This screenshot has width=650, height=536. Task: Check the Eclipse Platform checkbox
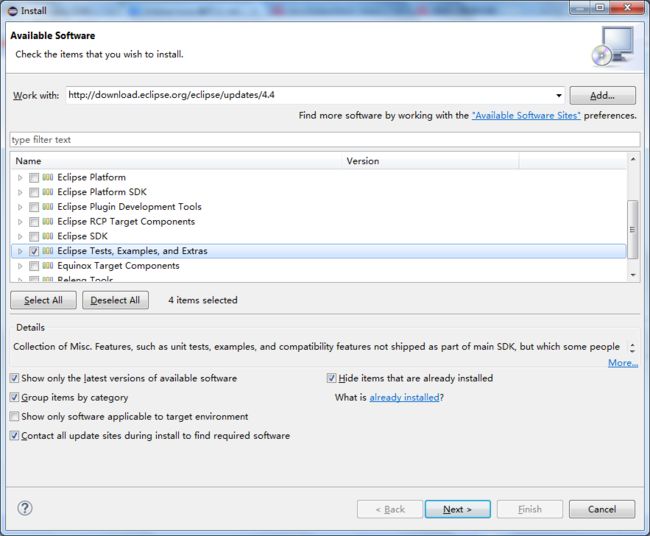tap(34, 178)
